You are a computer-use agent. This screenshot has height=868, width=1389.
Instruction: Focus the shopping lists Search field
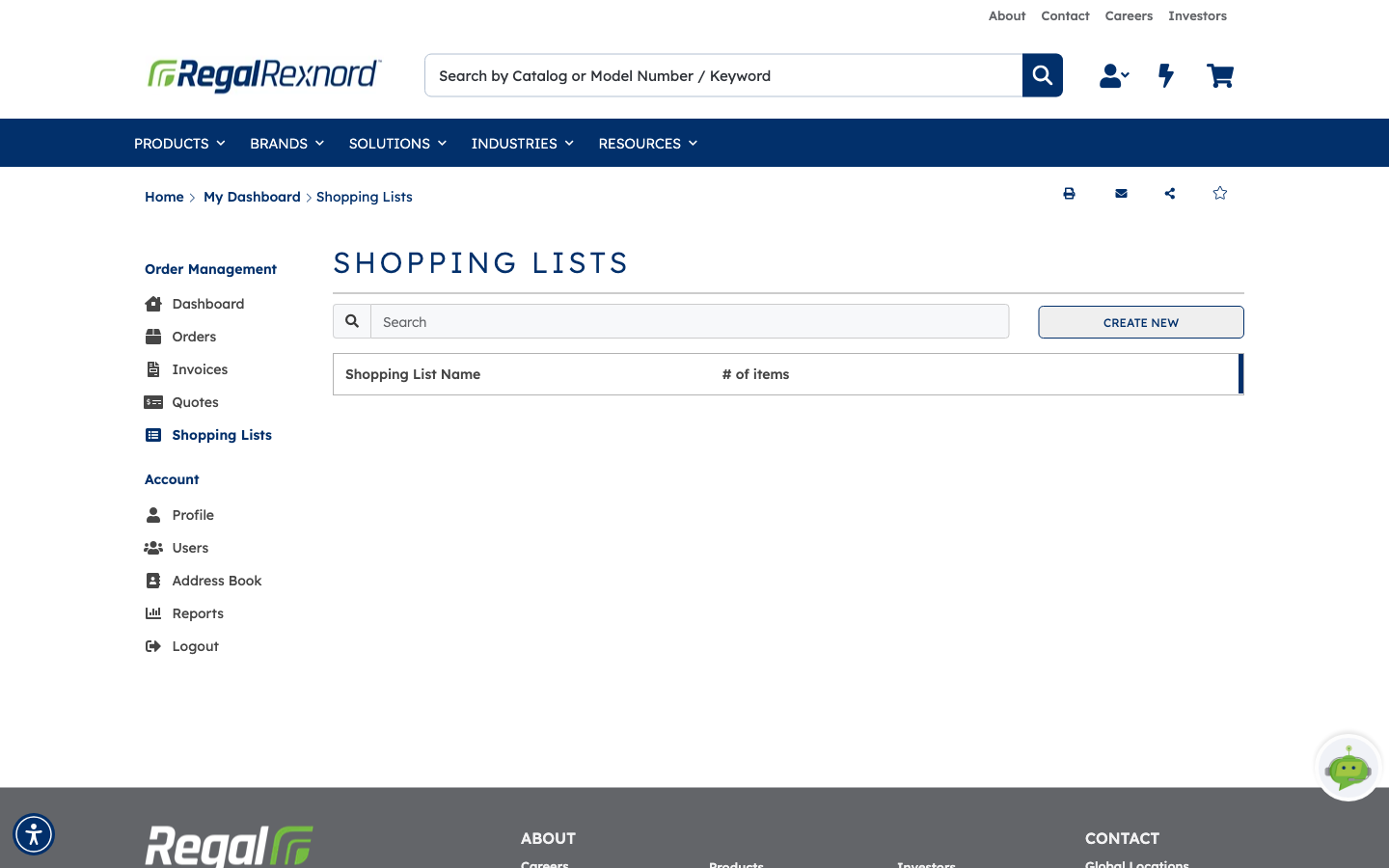(x=690, y=321)
